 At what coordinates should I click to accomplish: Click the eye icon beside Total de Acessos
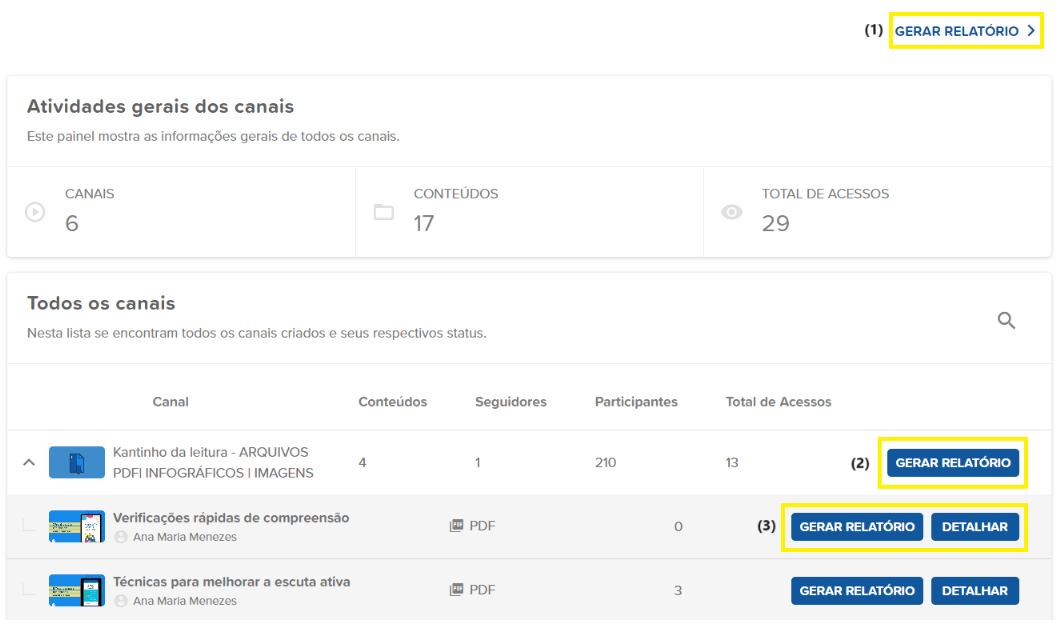click(x=732, y=212)
